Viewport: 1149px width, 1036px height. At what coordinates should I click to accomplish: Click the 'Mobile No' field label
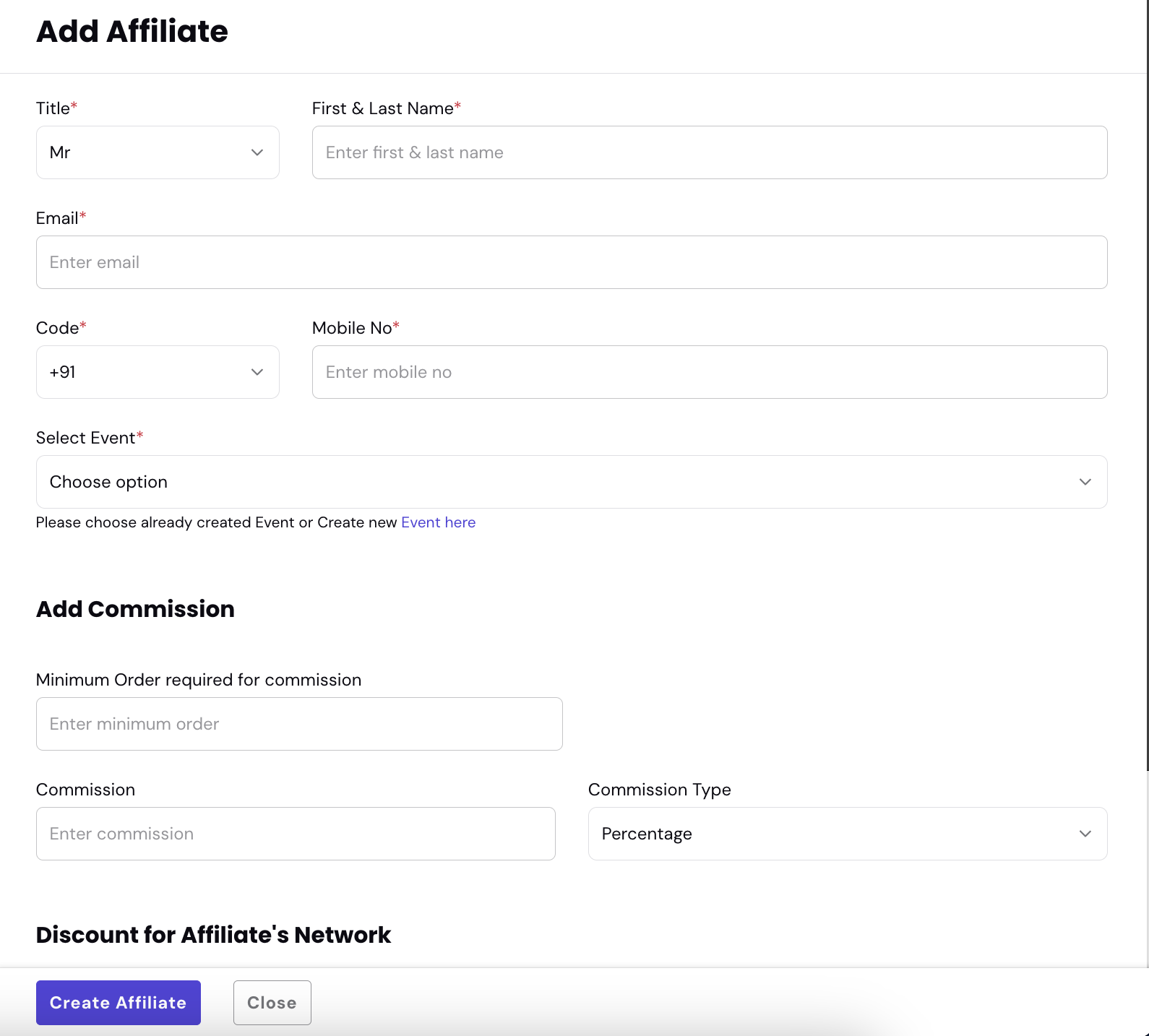click(x=352, y=328)
